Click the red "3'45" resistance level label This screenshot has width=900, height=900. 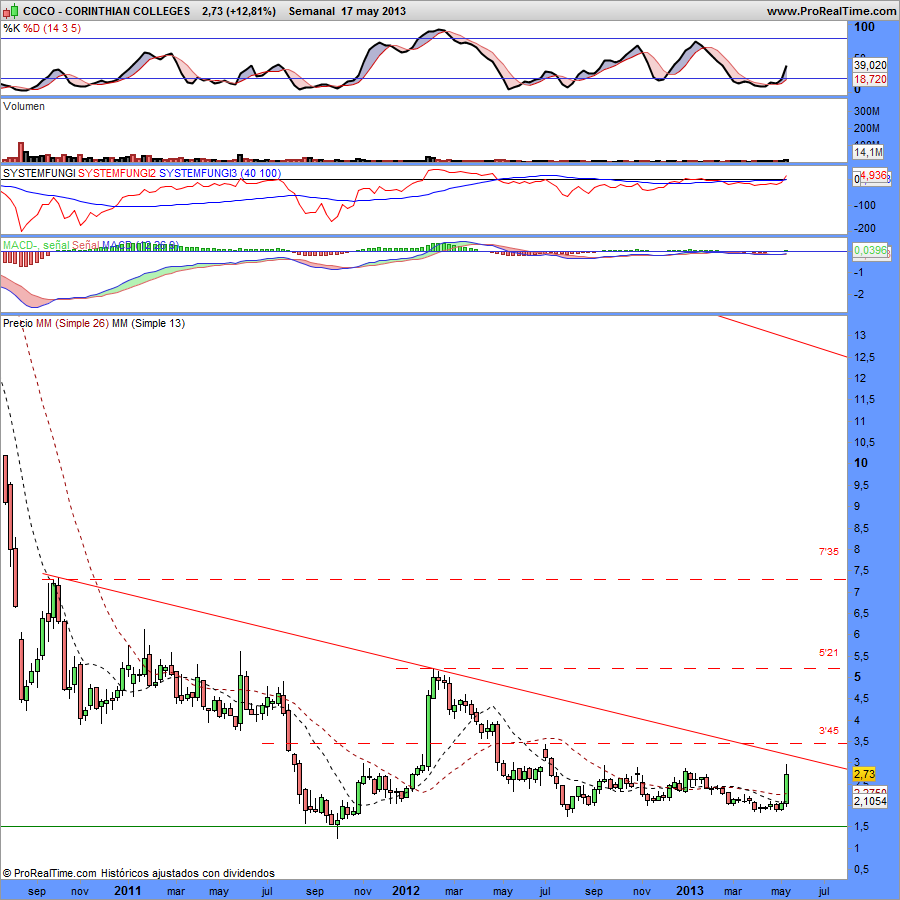828,731
